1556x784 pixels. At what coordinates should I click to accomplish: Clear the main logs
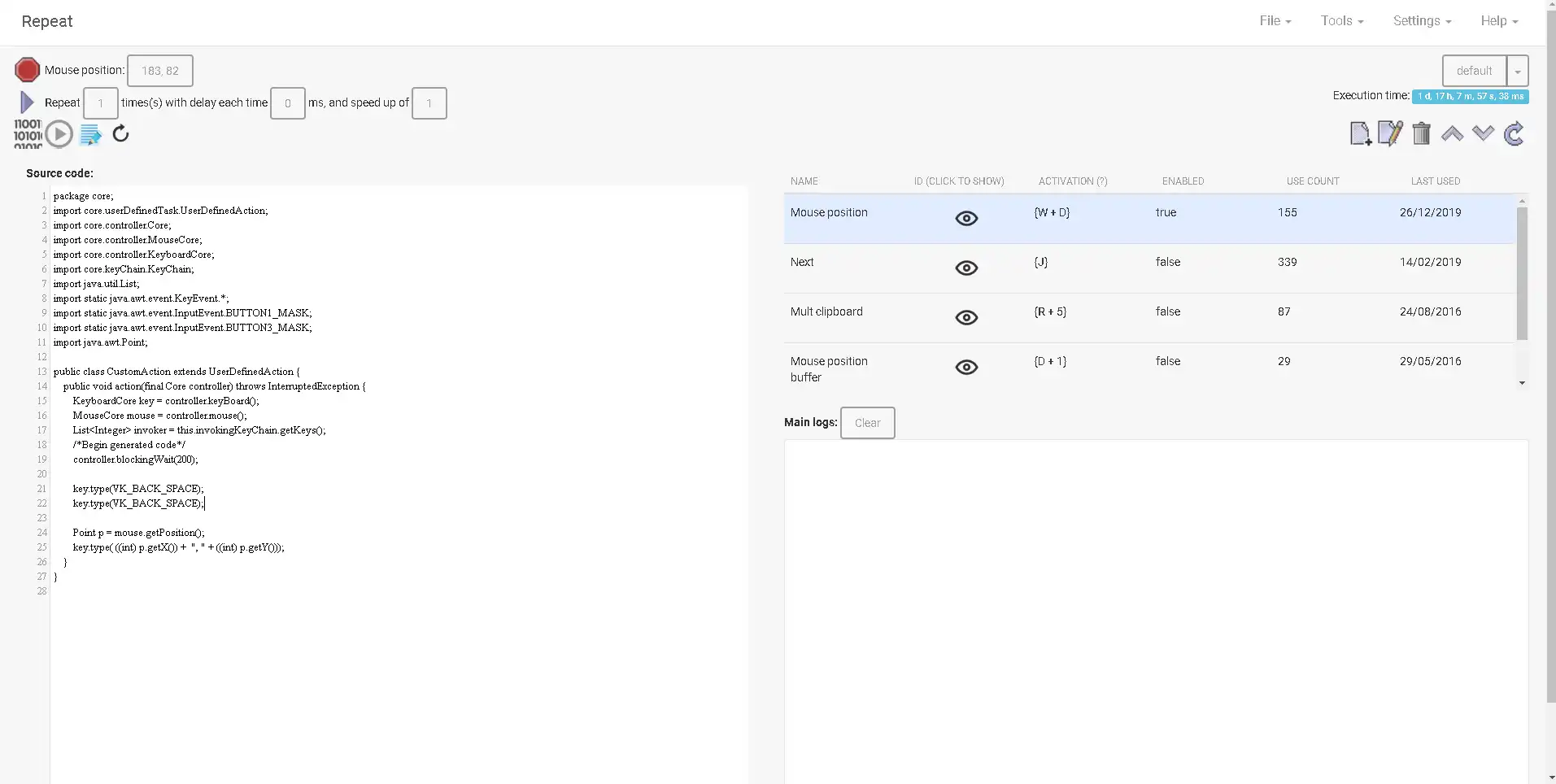click(867, 423)
